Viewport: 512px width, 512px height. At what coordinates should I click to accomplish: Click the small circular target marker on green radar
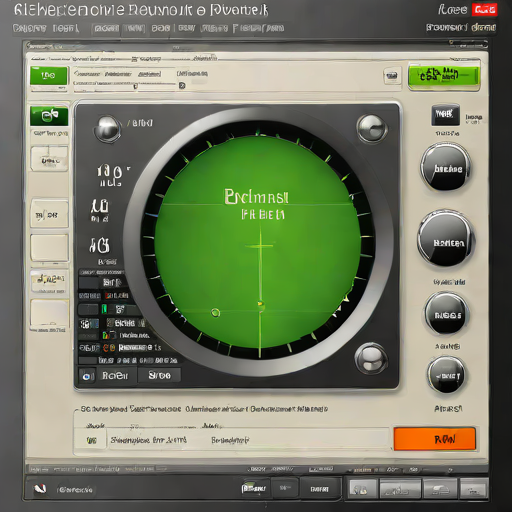click(x=216, y=313)
